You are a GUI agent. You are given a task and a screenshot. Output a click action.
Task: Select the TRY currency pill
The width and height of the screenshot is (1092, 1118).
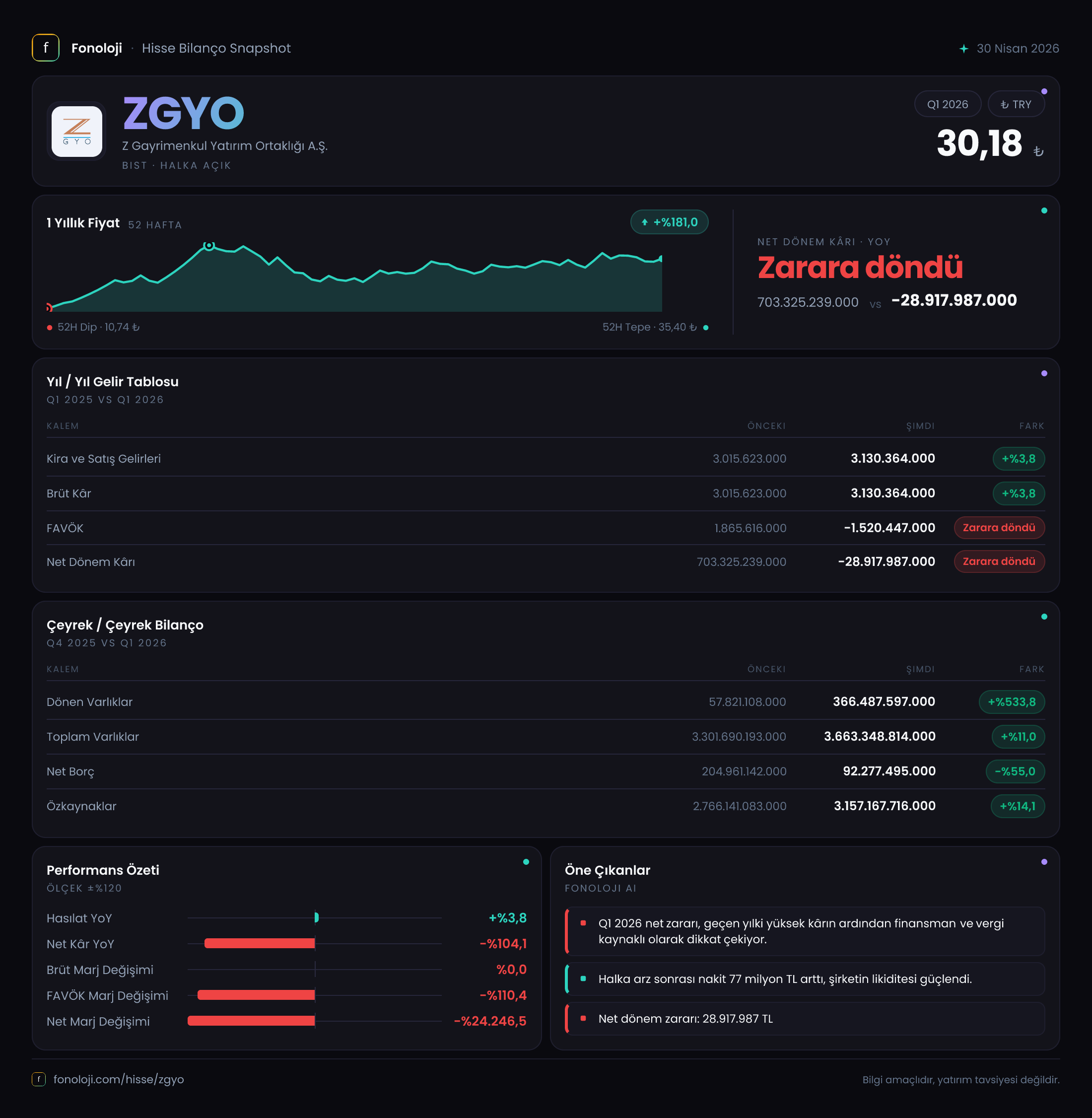pos(1016,104)
